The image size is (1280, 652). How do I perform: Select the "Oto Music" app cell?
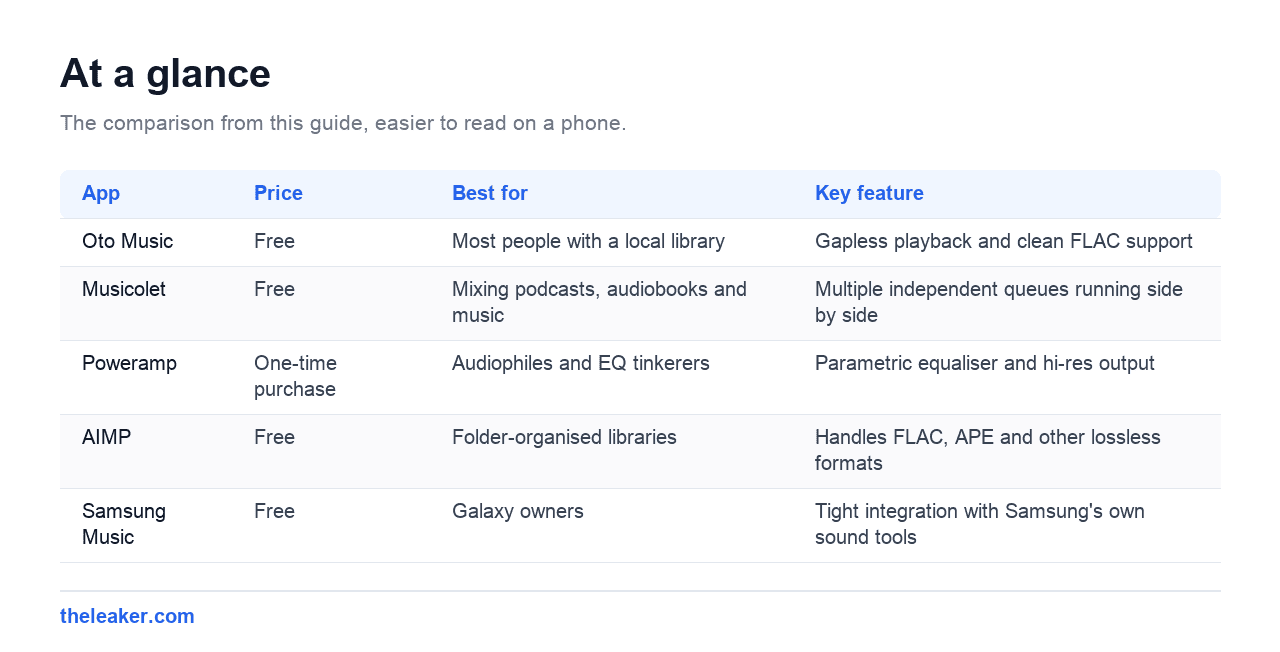click(x=127, y=241)
